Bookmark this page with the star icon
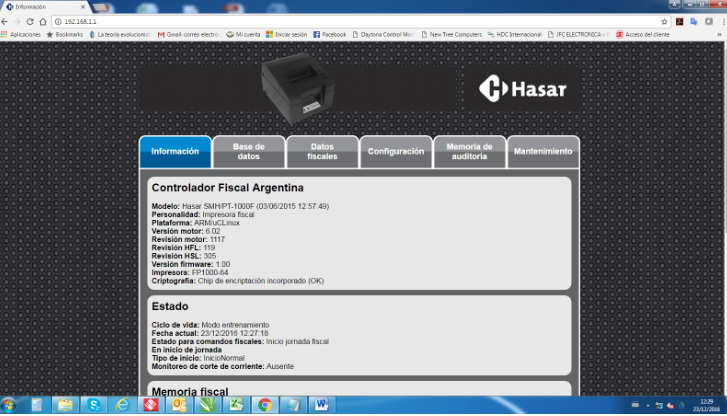Viewport: 727px width, 416px height. click(x=664, y=21)
